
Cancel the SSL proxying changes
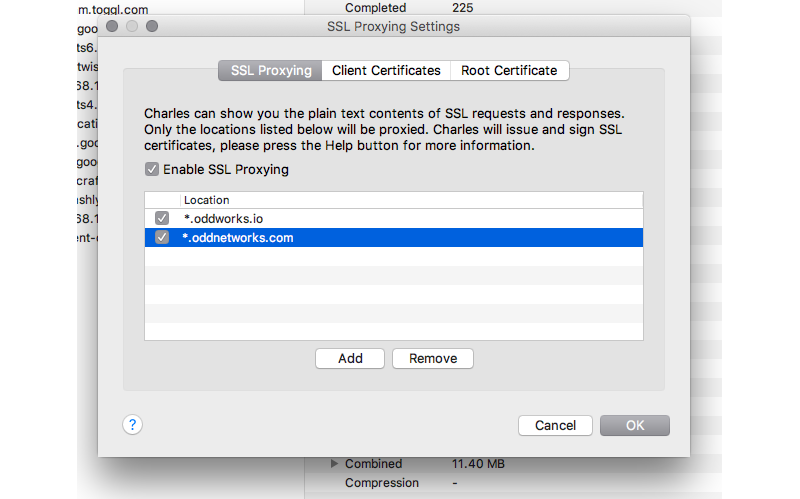tap(555, 425)
